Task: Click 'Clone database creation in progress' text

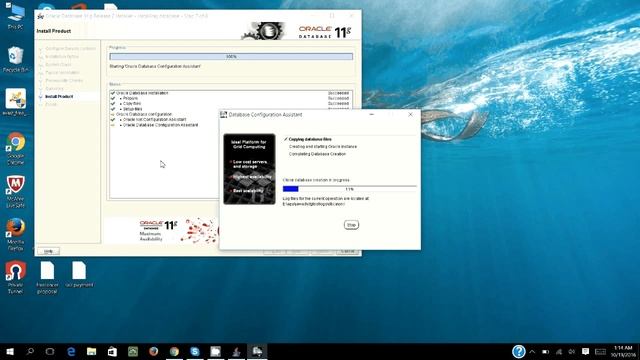Action: tap(316, 180)
